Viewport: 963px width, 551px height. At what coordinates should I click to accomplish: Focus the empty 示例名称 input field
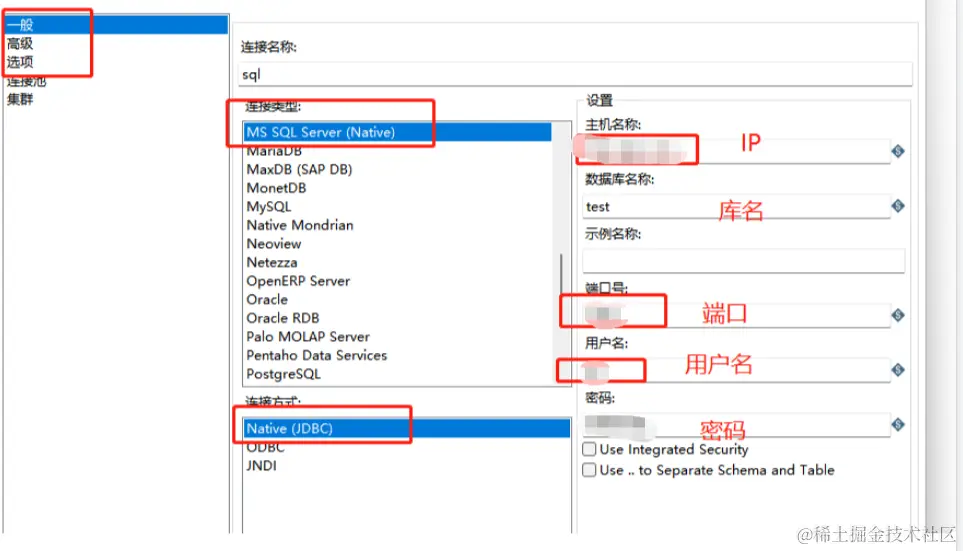743,260
